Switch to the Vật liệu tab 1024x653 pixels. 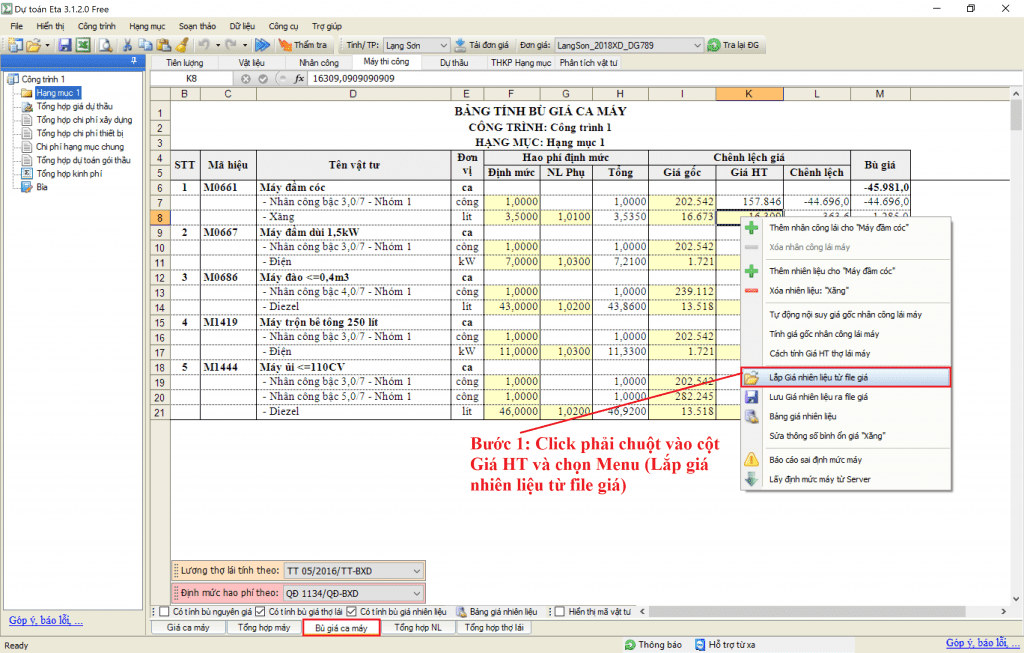point(251,63)
